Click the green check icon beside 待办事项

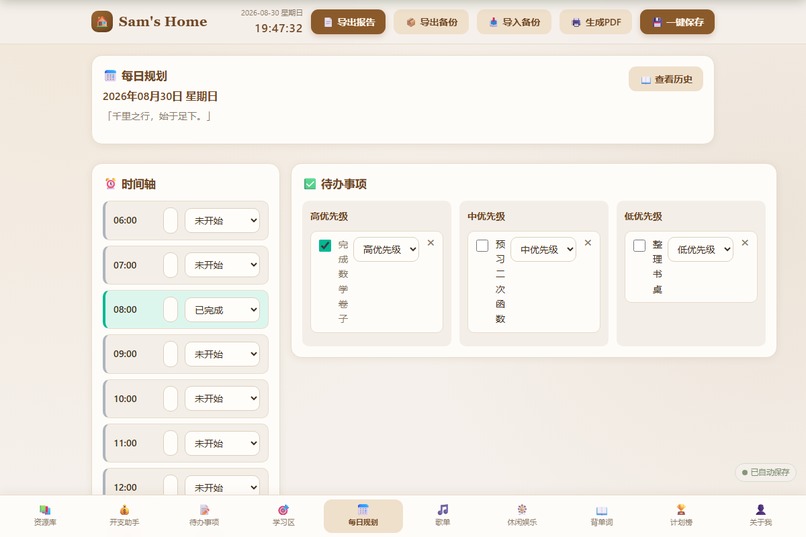(x=309, y=183)
